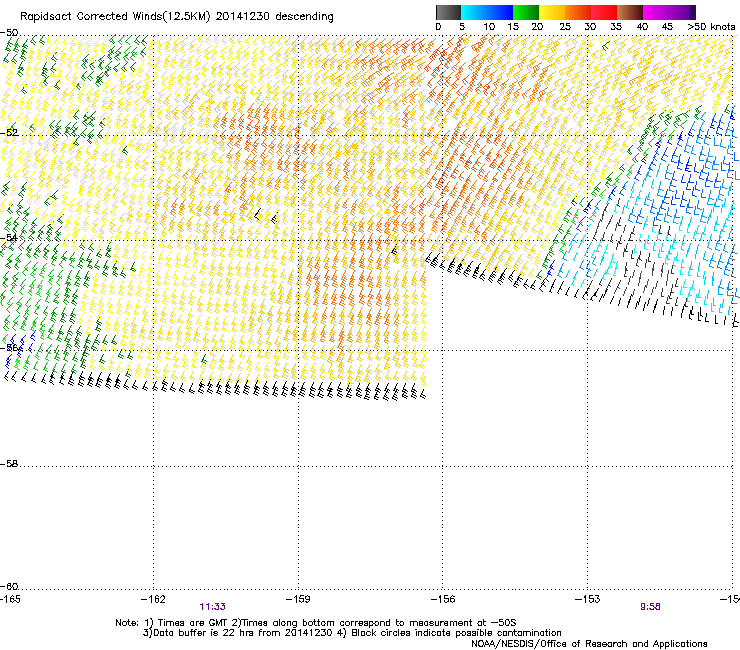Click the NOAA/NESDIS credit text

pos(589,644)
